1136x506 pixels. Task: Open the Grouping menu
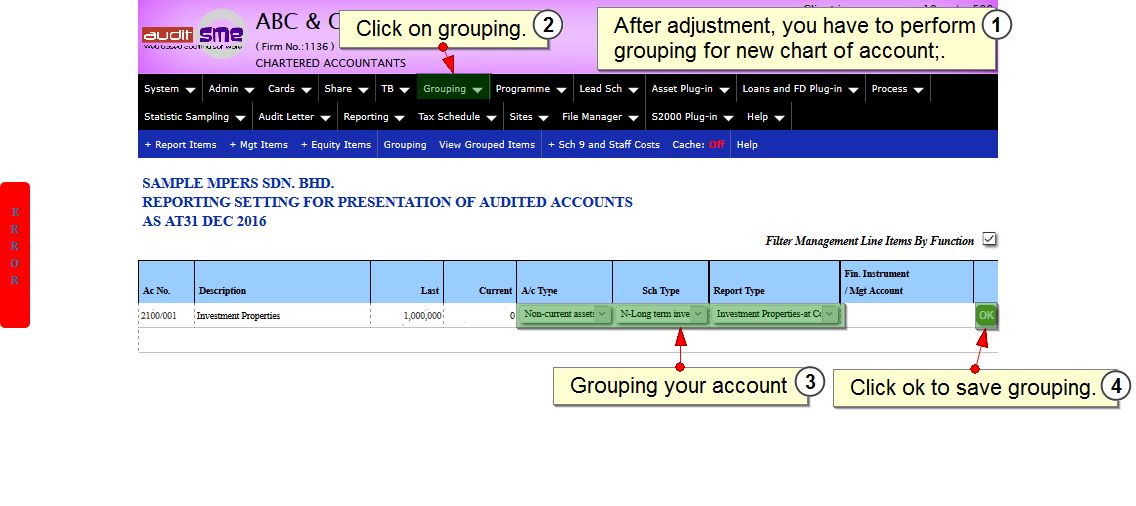pyautogui.click(x=452, y=89)
